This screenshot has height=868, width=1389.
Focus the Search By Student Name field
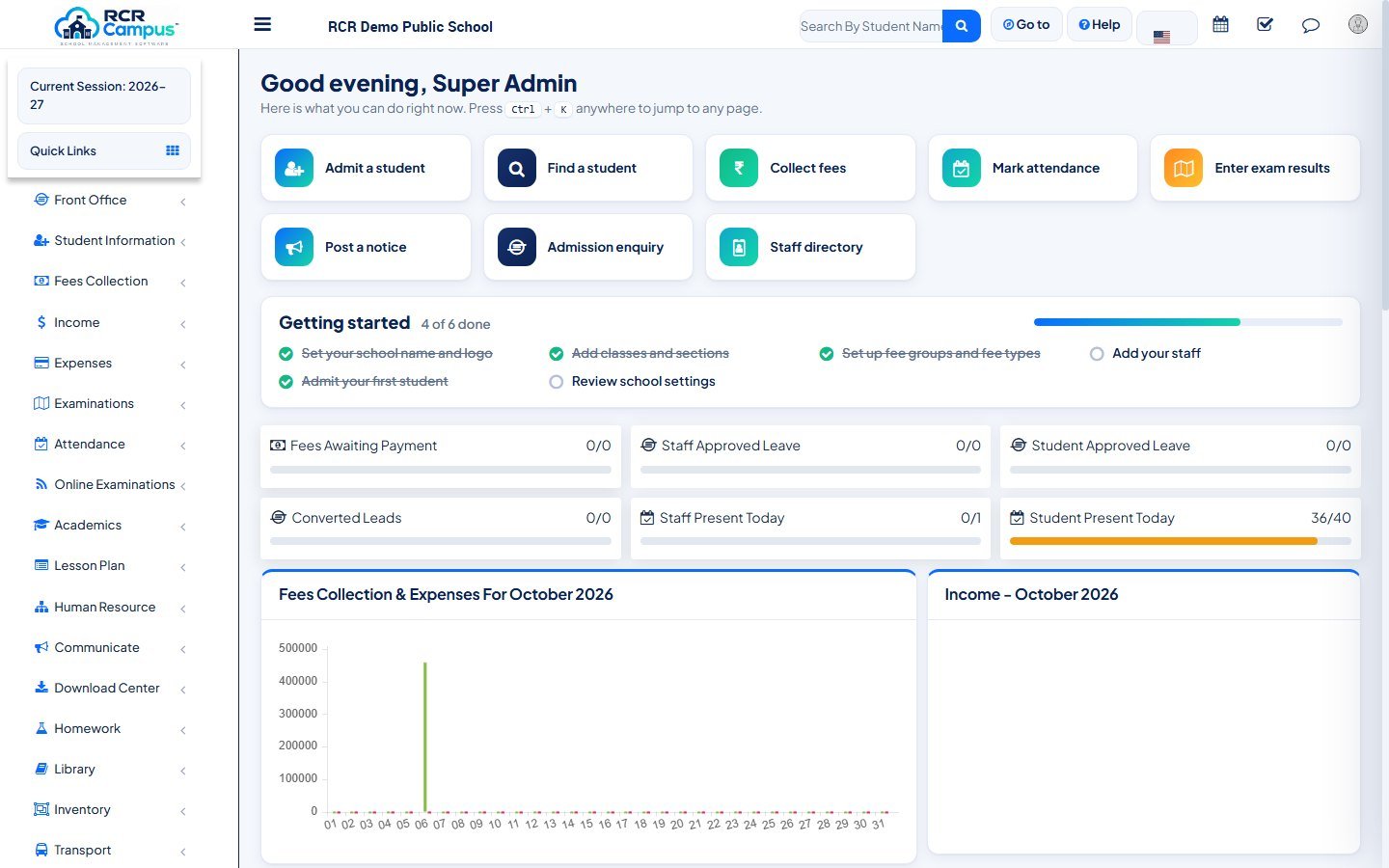point(871,26)
